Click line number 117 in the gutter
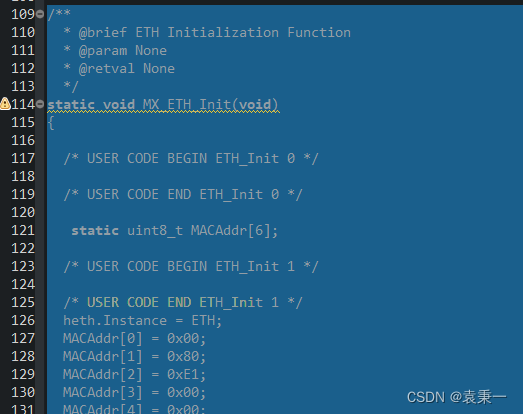 [23, 158]
